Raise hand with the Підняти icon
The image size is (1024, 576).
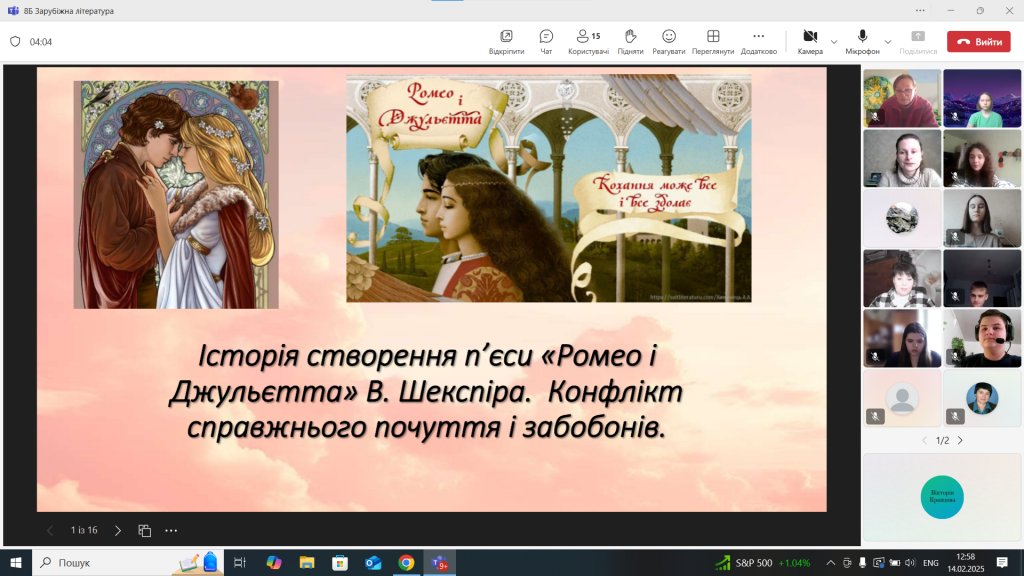click(x=630, y=41)
